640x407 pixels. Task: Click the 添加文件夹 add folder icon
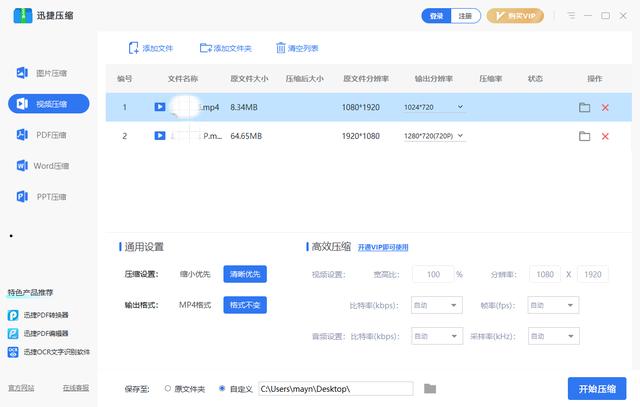click(206, 48)
